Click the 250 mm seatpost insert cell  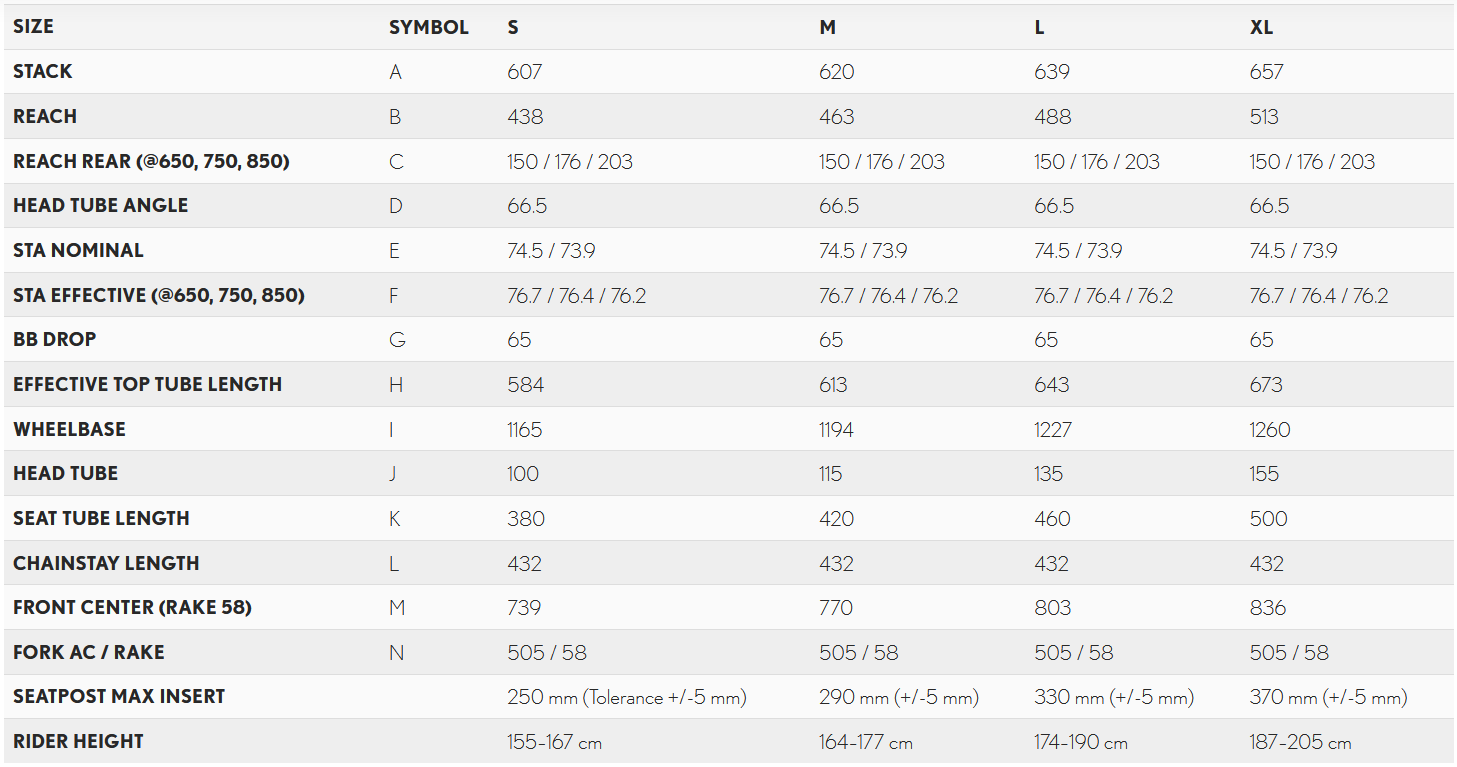tap(626, 697)
